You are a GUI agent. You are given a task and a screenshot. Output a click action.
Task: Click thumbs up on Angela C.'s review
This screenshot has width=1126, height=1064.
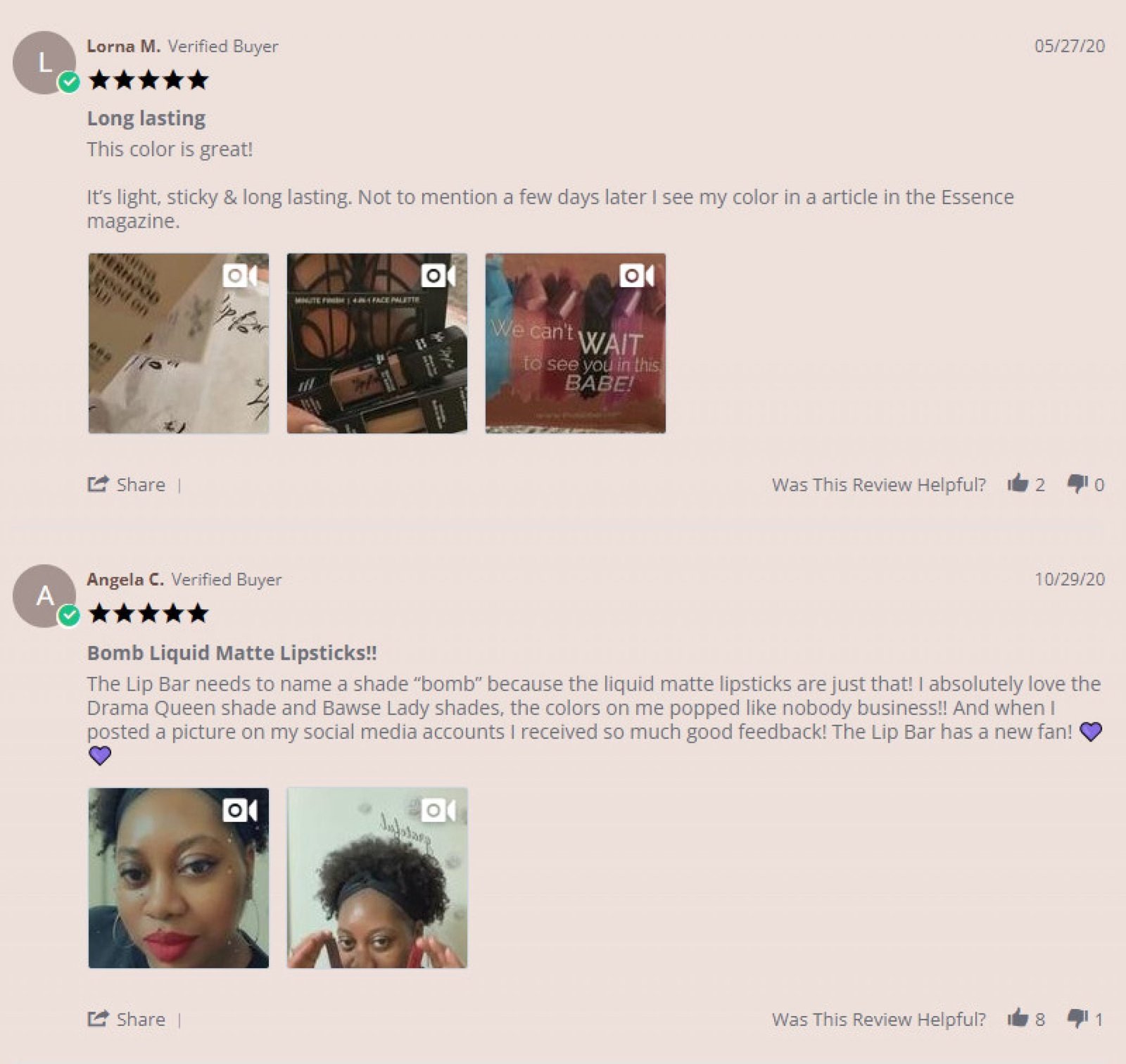point(1018,1018)
